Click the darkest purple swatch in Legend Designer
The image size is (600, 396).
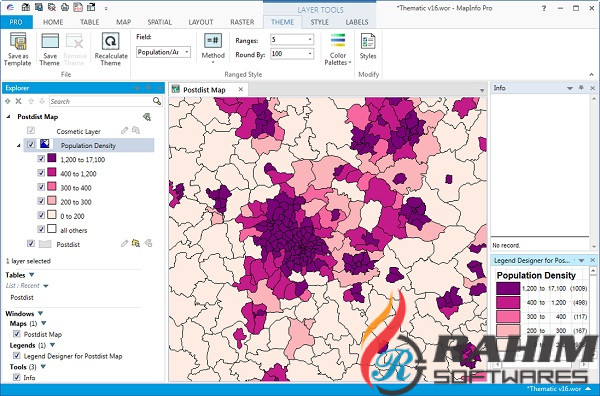508,288
